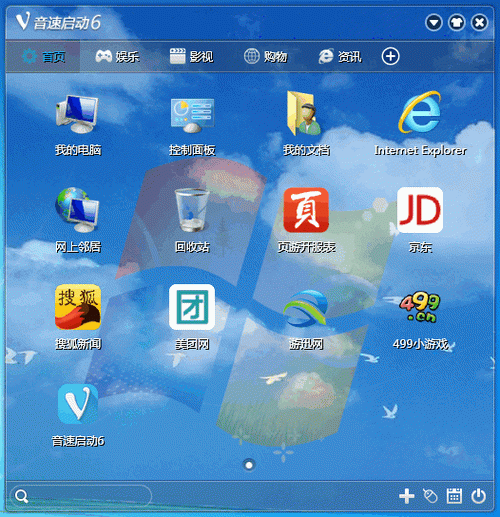Open the 游迅网 shortcut
The width and height of the screenshot is (500, 517).
306,307
